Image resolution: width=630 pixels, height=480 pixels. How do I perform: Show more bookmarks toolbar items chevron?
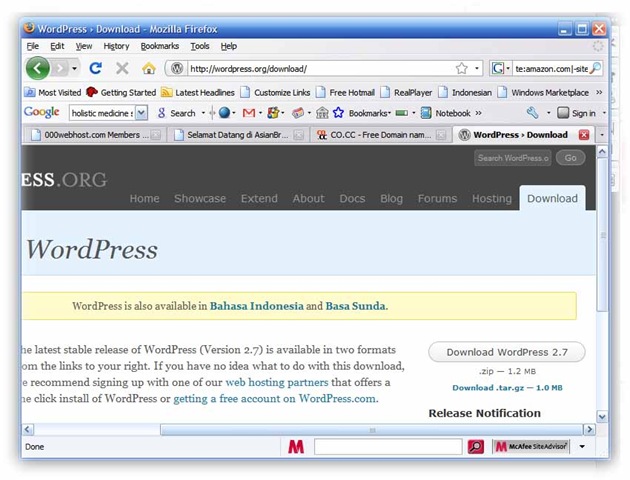point(599,92)
